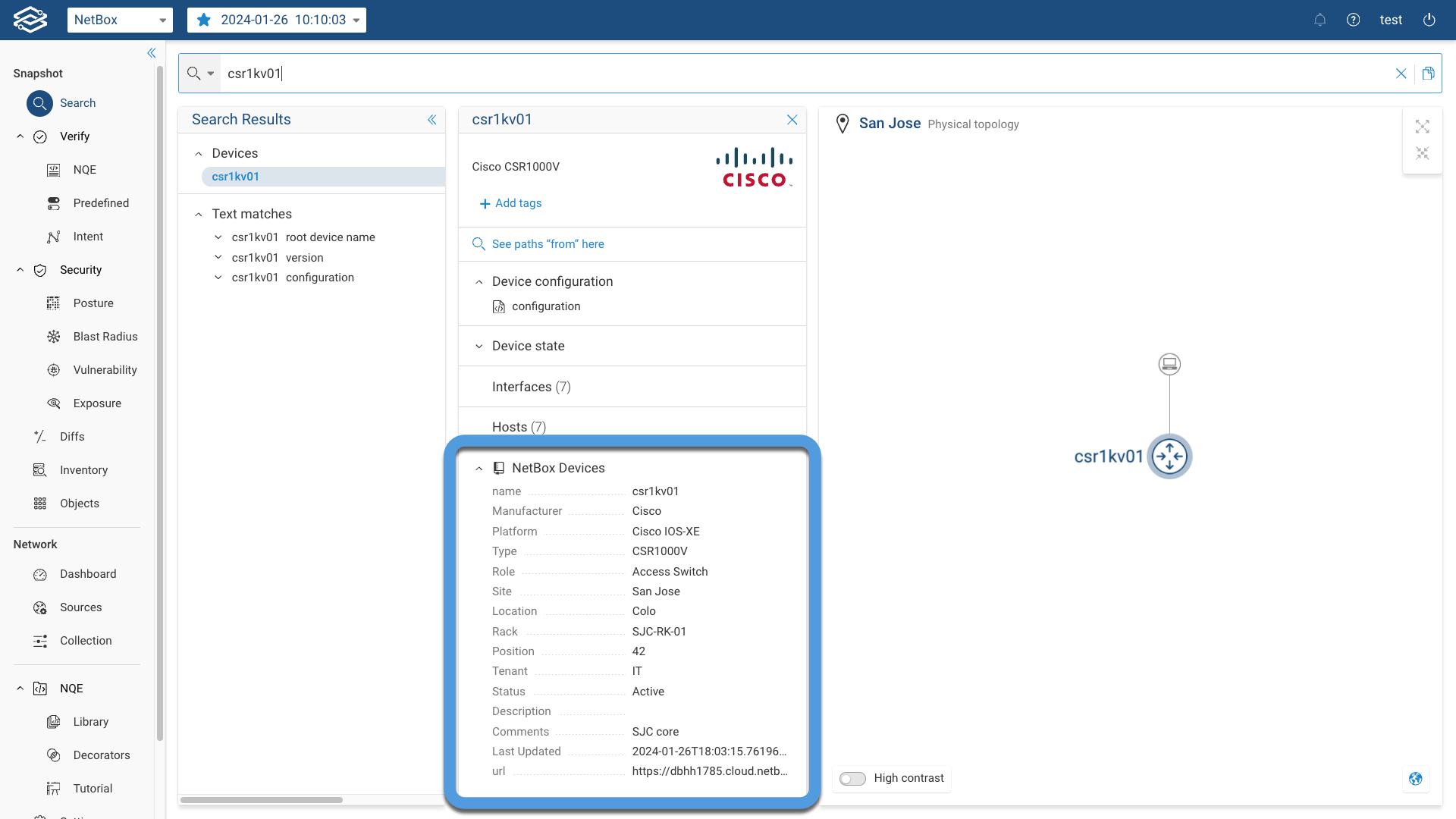Select the Intent menu item

pyautogui.click(x=89, y=235)
